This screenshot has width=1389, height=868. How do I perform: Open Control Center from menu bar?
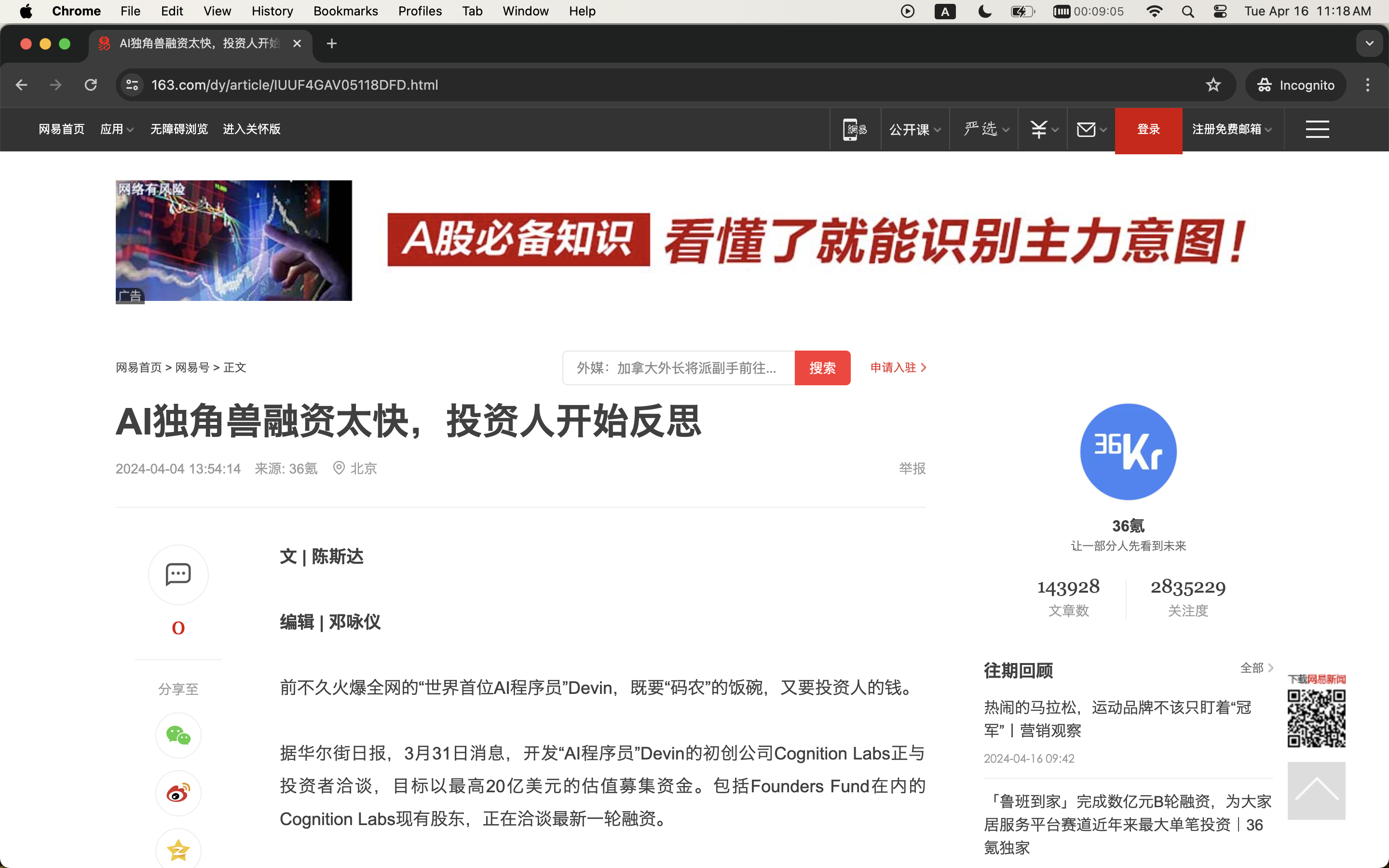1220,12
